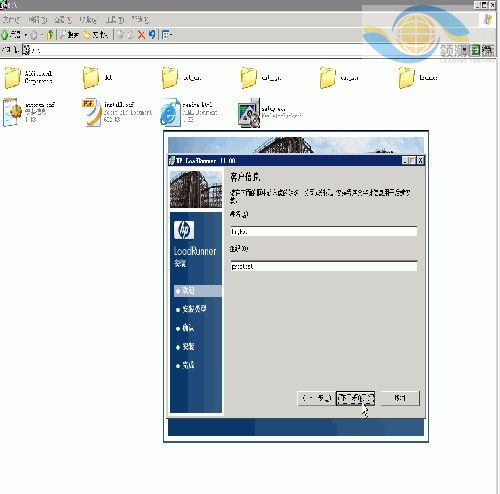Click the Folders toolbar button
The image size is (500, 494).
(95, 34)
